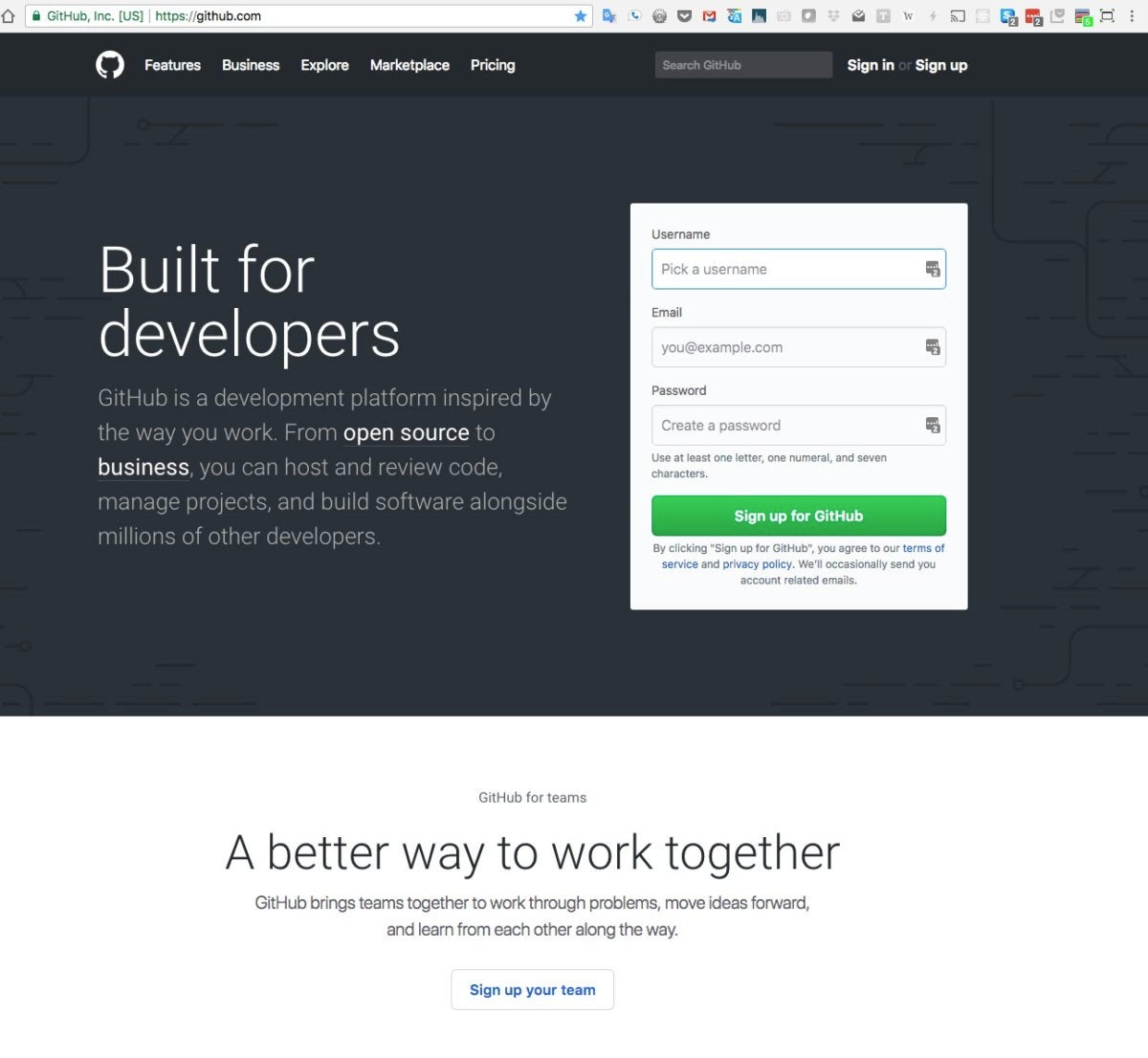Follow the business link in the description
The height and width of the screenshot is (1058, 1148).
[x=143, y=468]
